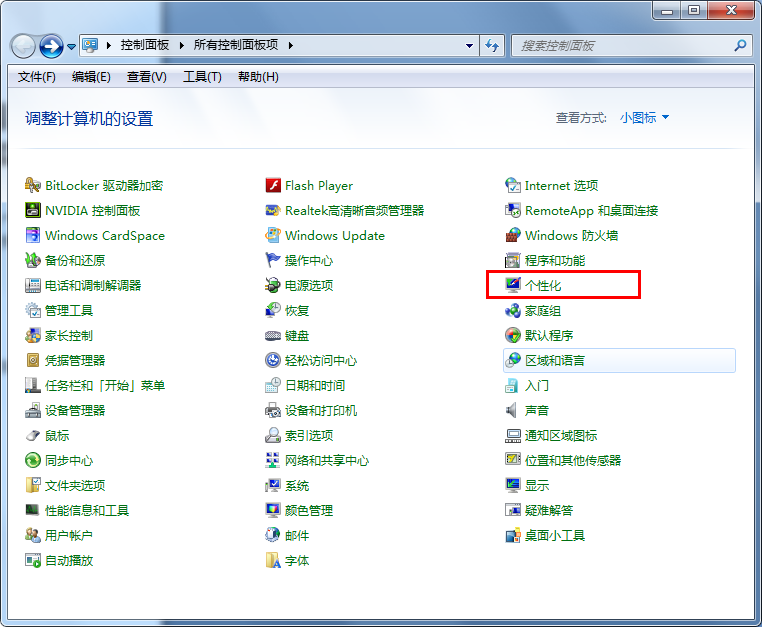The width and height of the screenshot is (762, 627).
Task: Open the 文件夹选项 icon
Action: click(33, 485)
